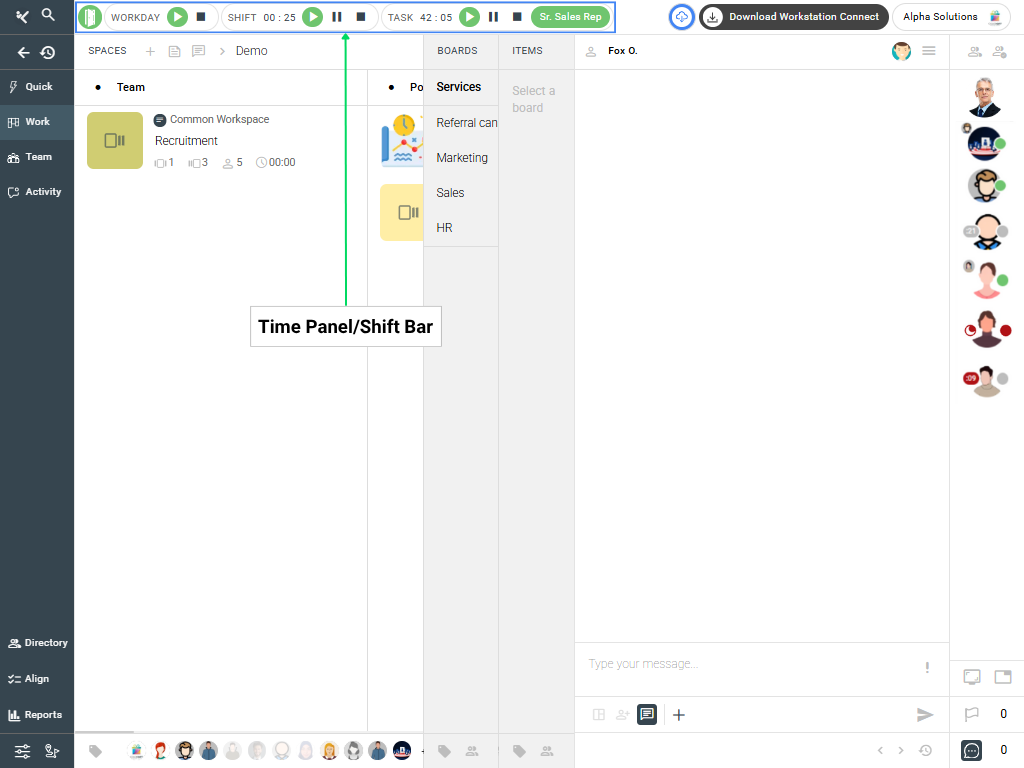This screenshot has width=1024, height=768.
Task: Click the Type your message input field
Action: (x=750, y=664)
